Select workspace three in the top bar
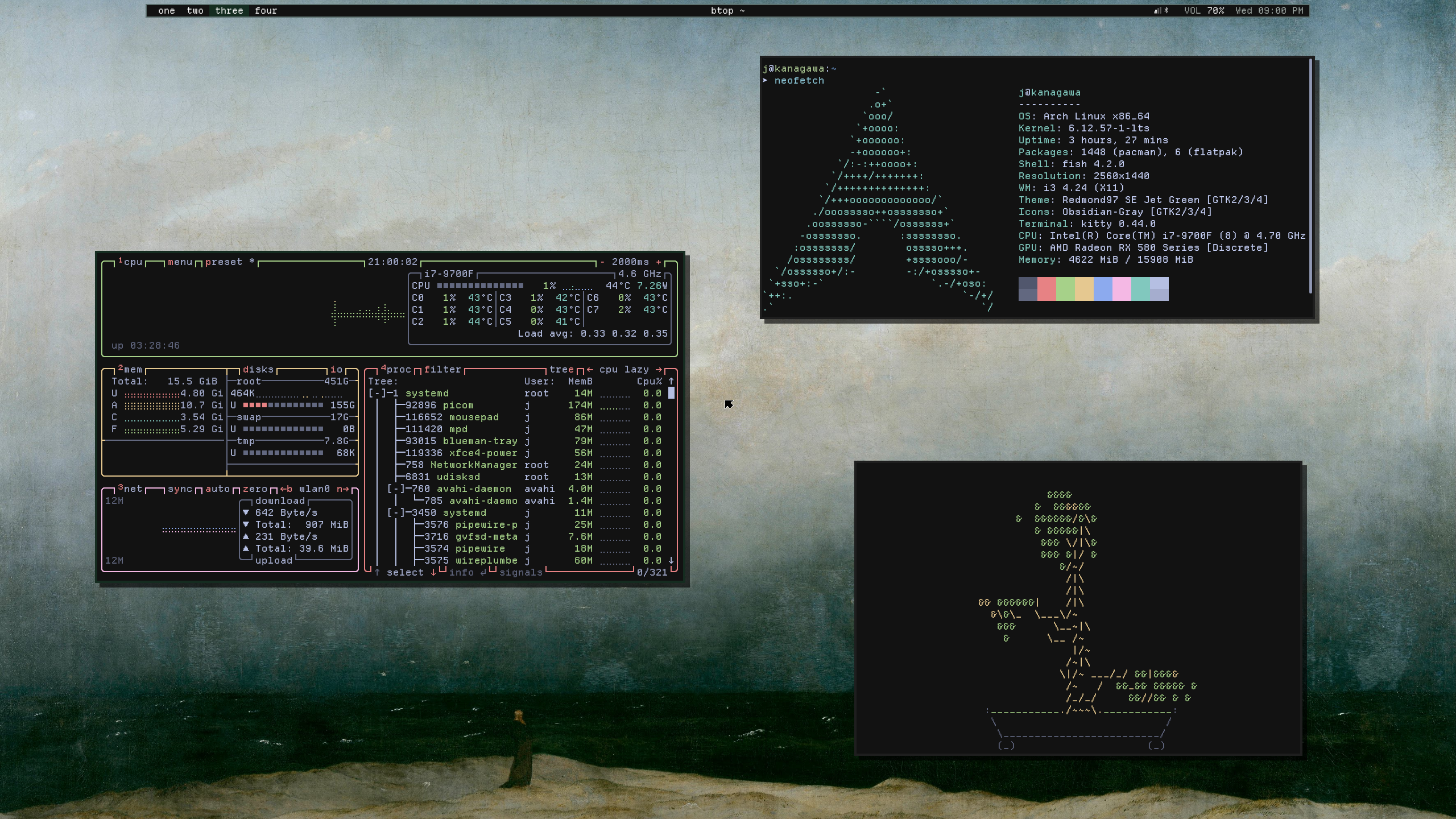 coord(229,11)
